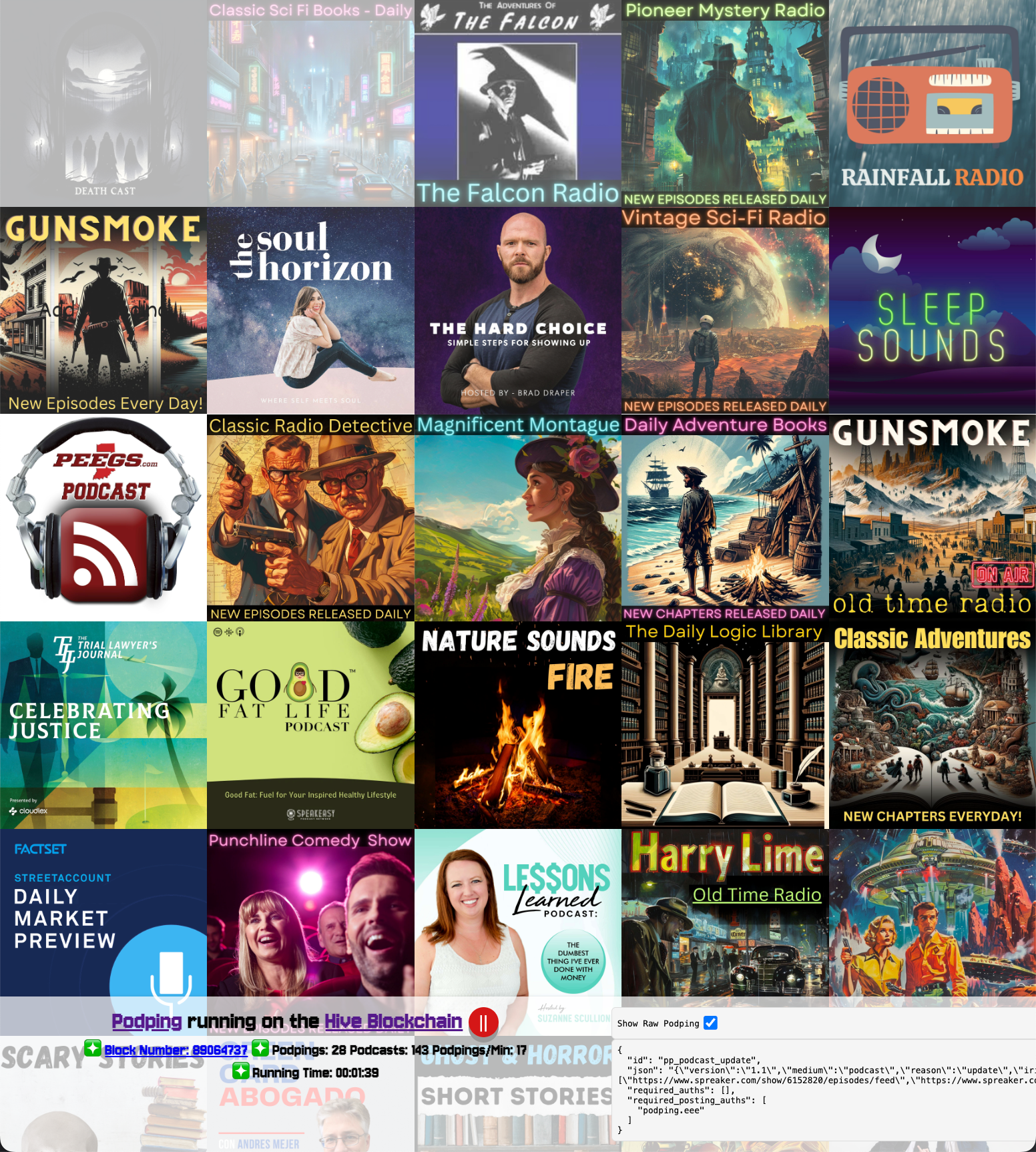Image resolution: width=1036 pixels, height=1152 pixels.
Task: Open the Block Number 89064737 link
Action: 176,1050
